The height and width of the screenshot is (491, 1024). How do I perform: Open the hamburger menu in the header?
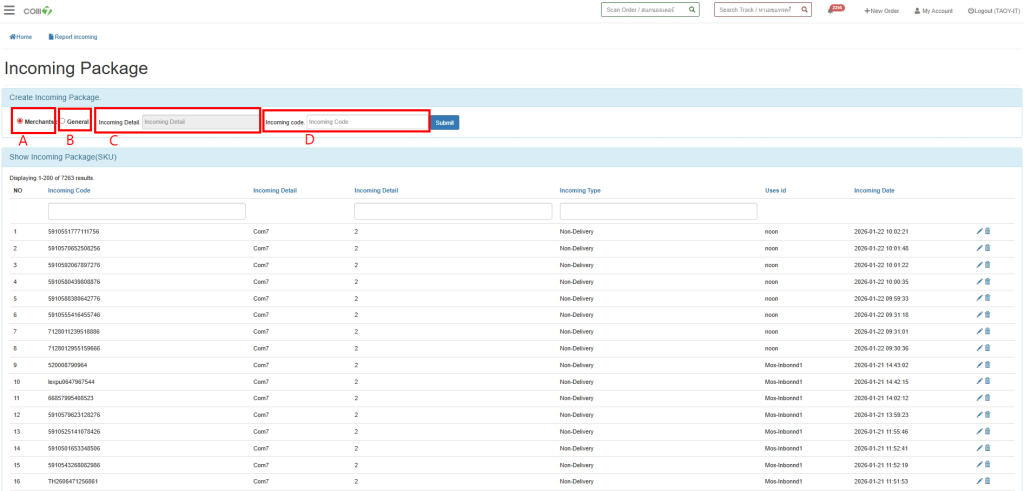click(x=10, y=10)
